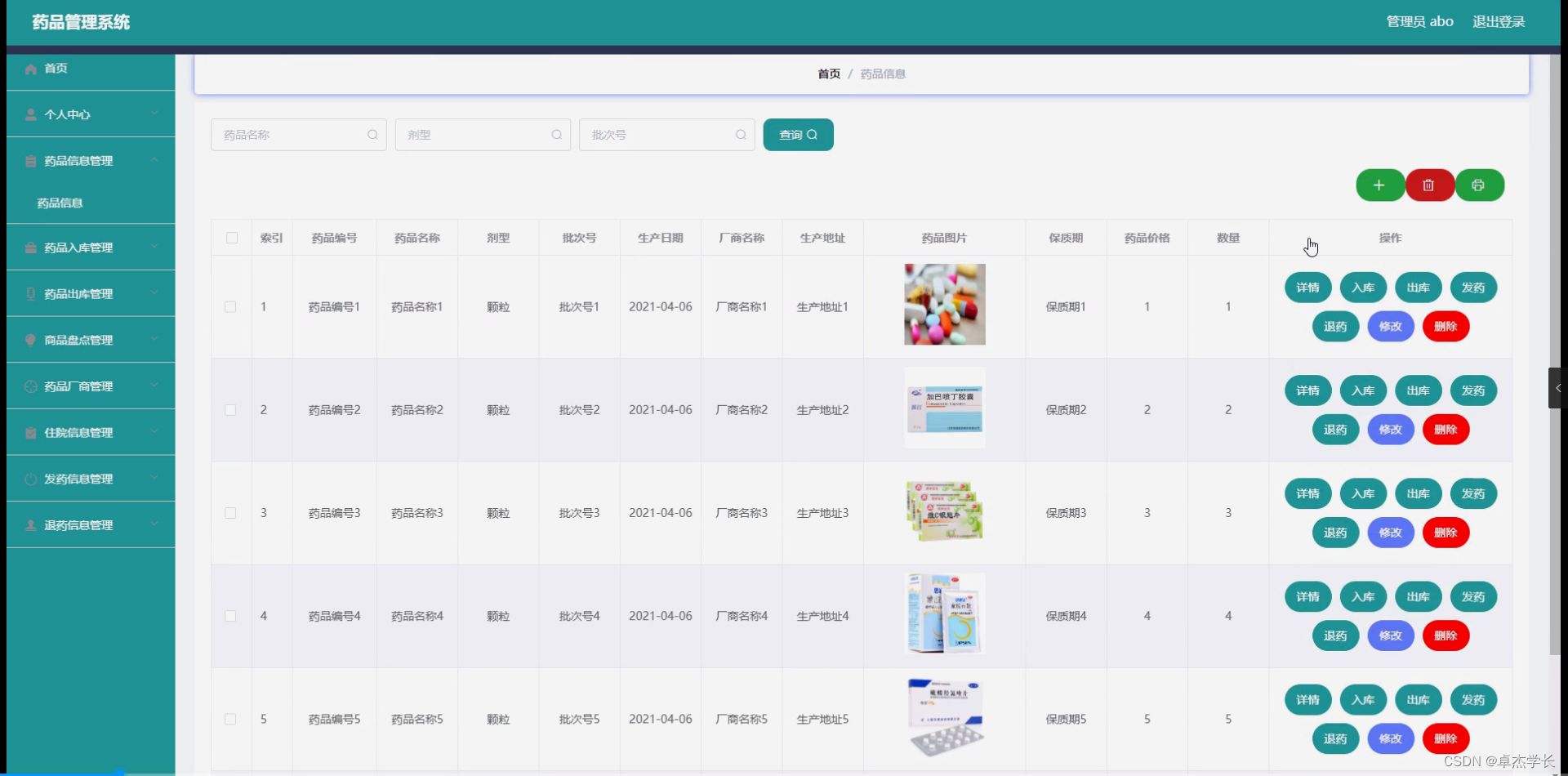Click the red trash icon for bulk delete
Screen dimensions: 1568x776
(1428, 185)
